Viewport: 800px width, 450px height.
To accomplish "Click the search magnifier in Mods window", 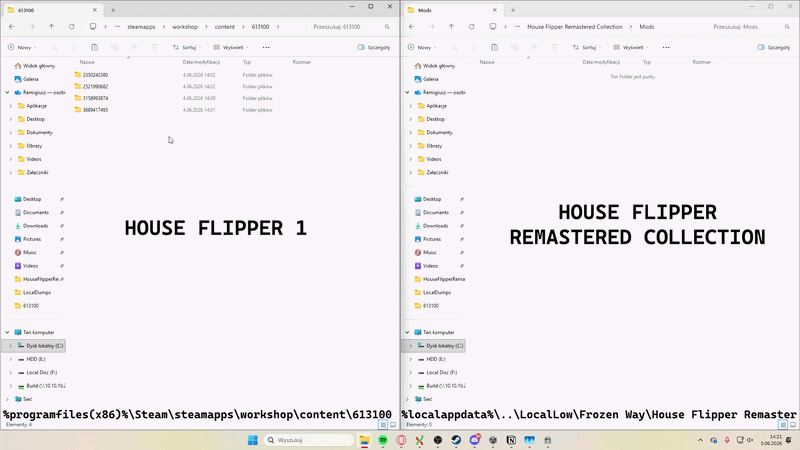I will 787,27.
